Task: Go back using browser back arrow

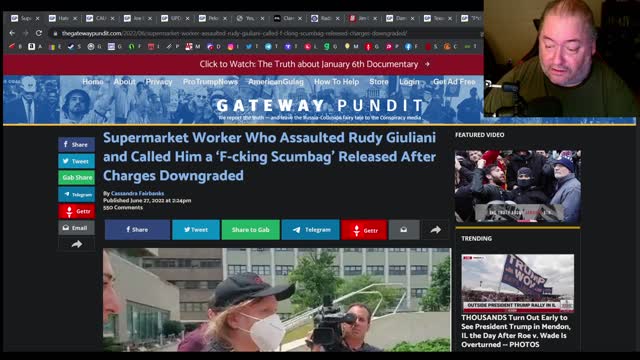Action: [12, 33]
